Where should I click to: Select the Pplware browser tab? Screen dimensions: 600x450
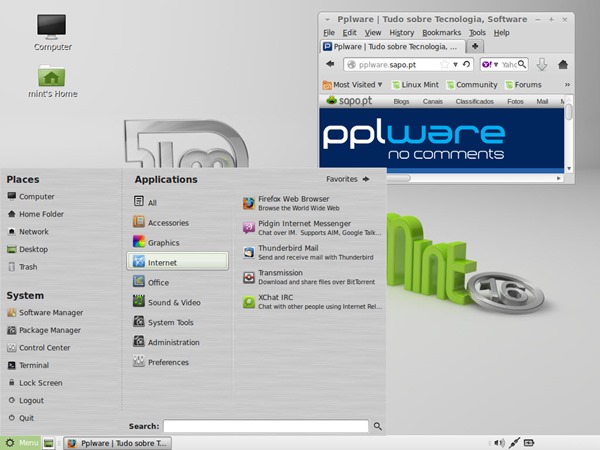393,47
